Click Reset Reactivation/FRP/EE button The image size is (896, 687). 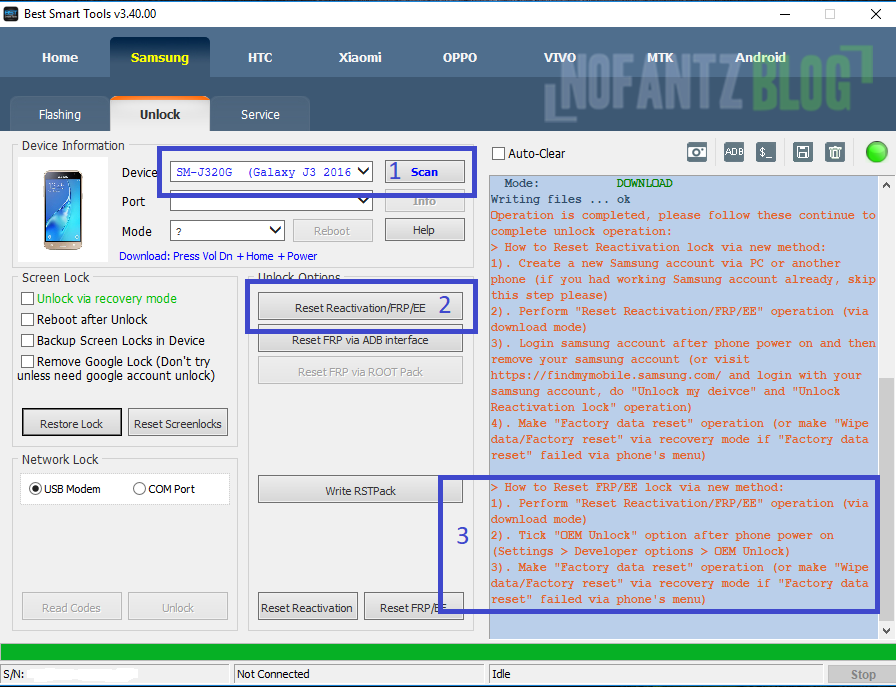360,307
